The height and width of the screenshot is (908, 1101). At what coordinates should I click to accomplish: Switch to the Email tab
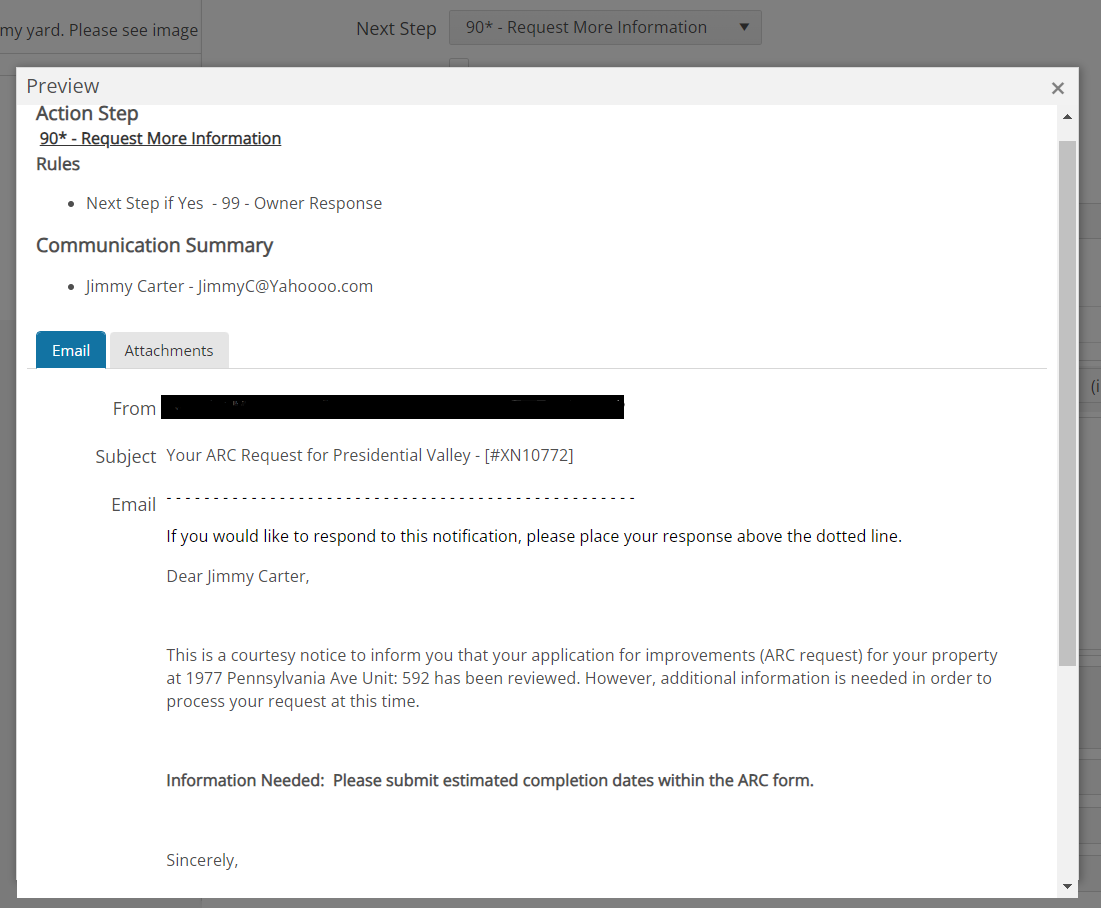(71, 350)
